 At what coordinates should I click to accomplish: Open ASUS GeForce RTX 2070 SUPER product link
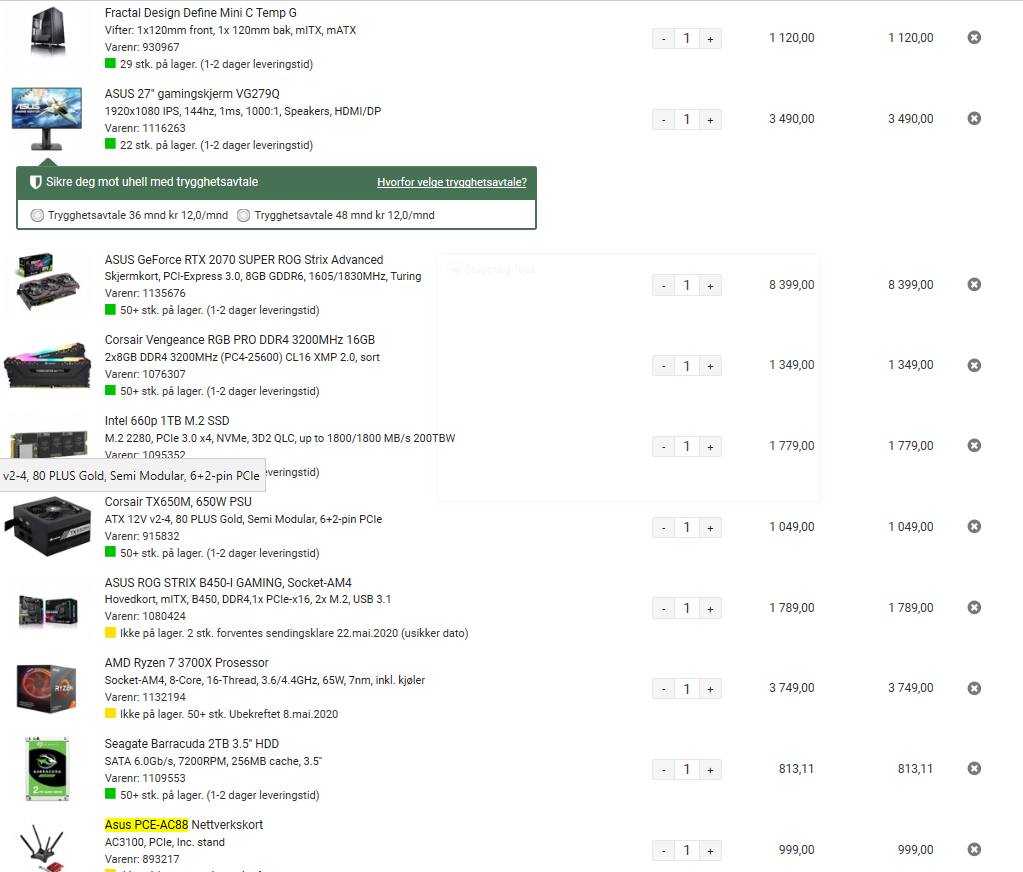pos(244,260)
